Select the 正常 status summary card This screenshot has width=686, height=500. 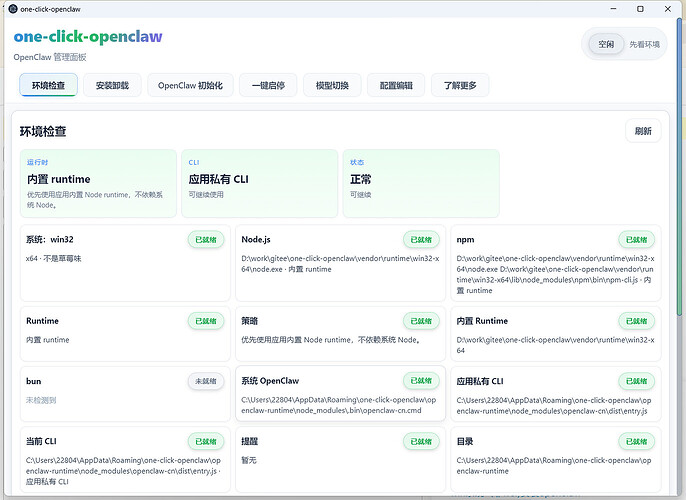click(421, 183)
